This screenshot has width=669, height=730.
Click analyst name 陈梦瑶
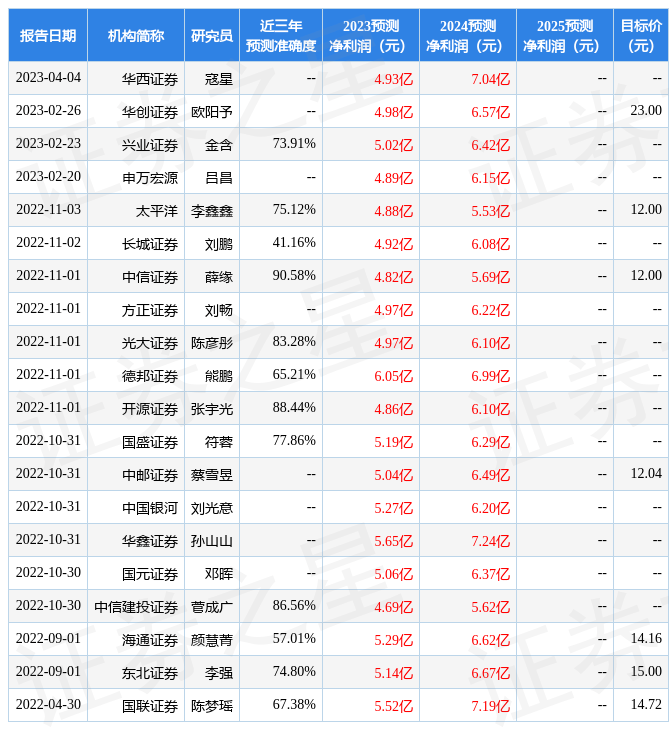point(212,707)
